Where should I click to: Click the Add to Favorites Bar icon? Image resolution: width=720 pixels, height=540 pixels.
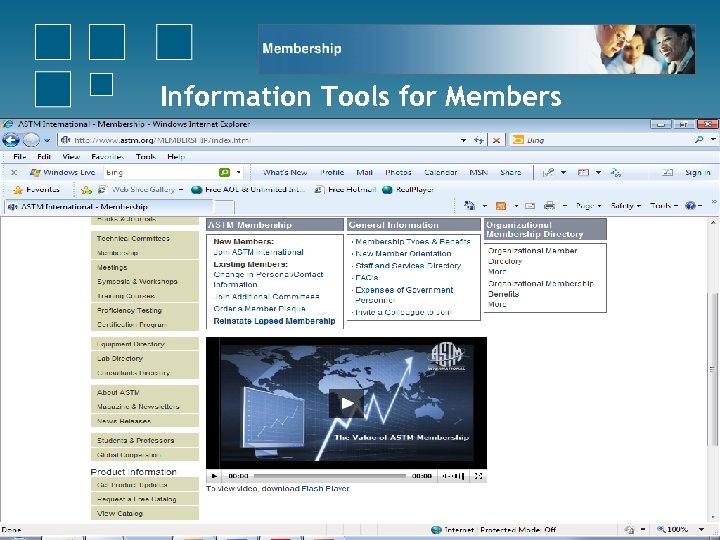86,190
